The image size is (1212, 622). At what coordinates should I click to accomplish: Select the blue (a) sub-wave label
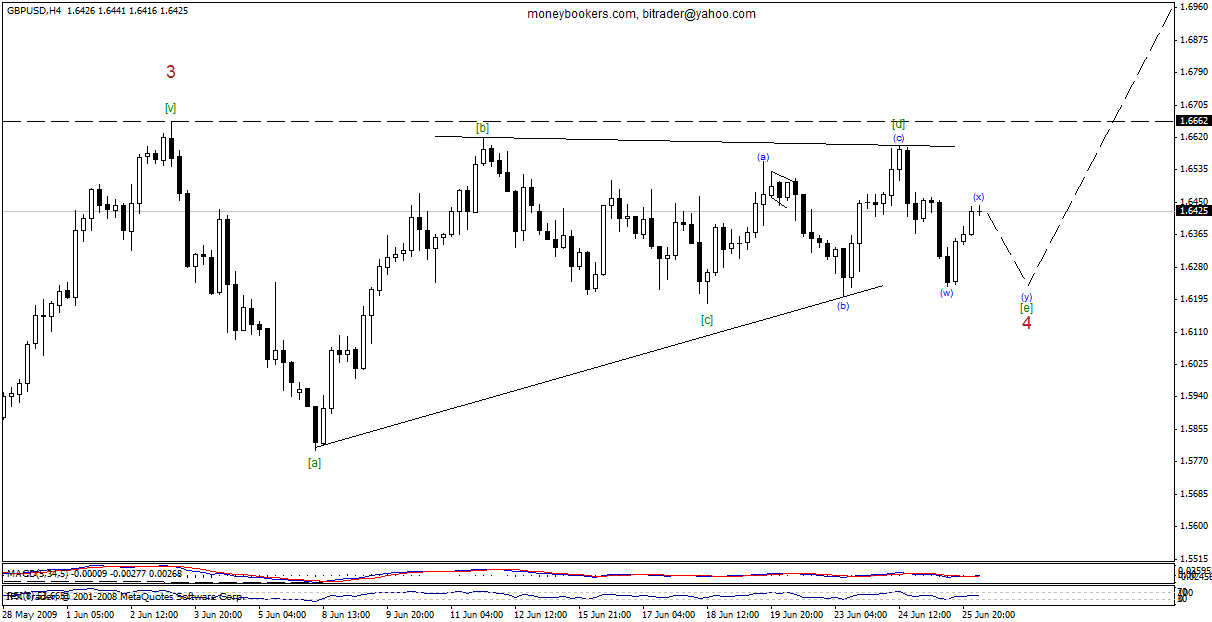click(763, 157)
